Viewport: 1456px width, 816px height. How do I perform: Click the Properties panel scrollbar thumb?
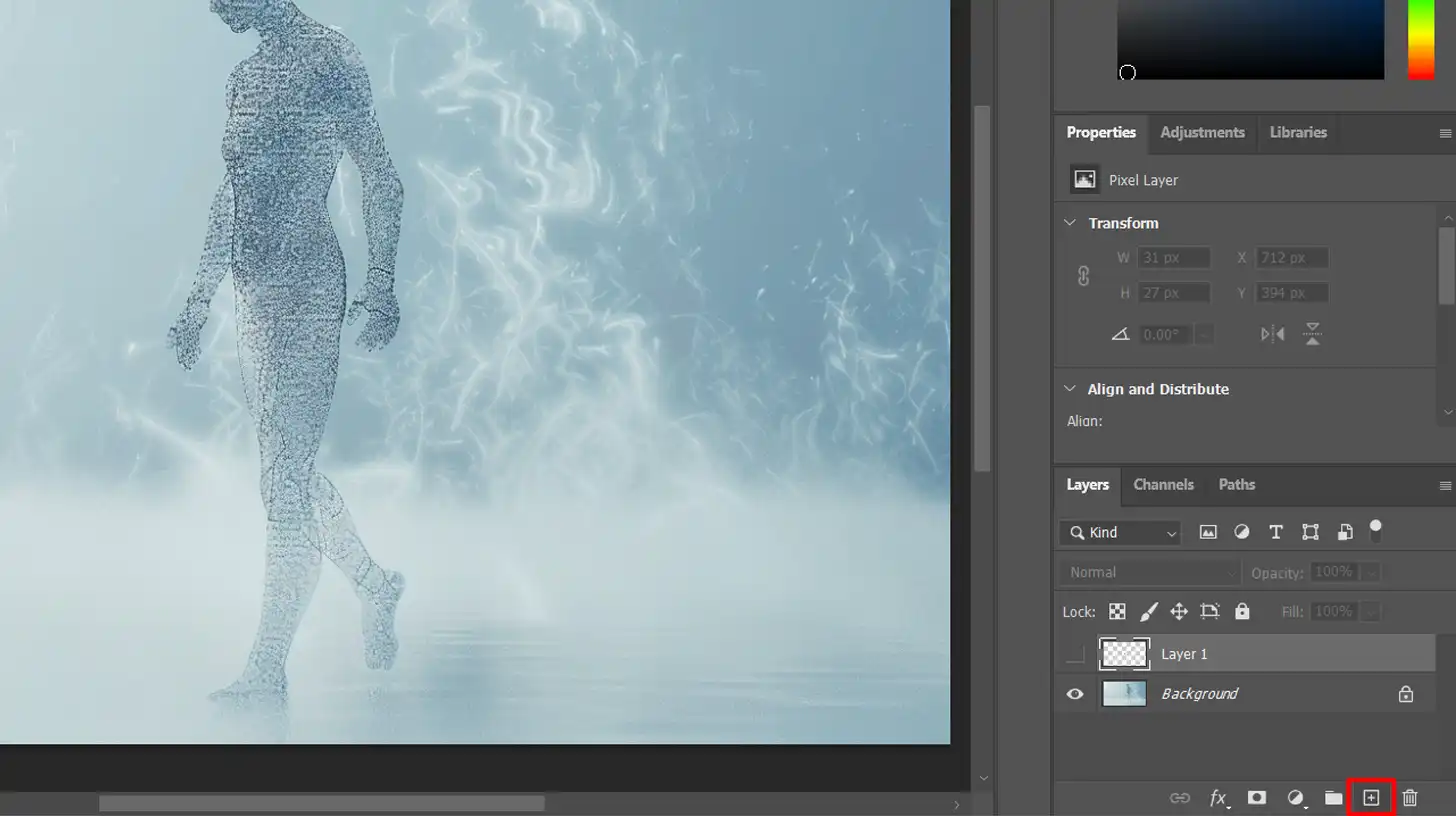click(x=1446, y=265)
